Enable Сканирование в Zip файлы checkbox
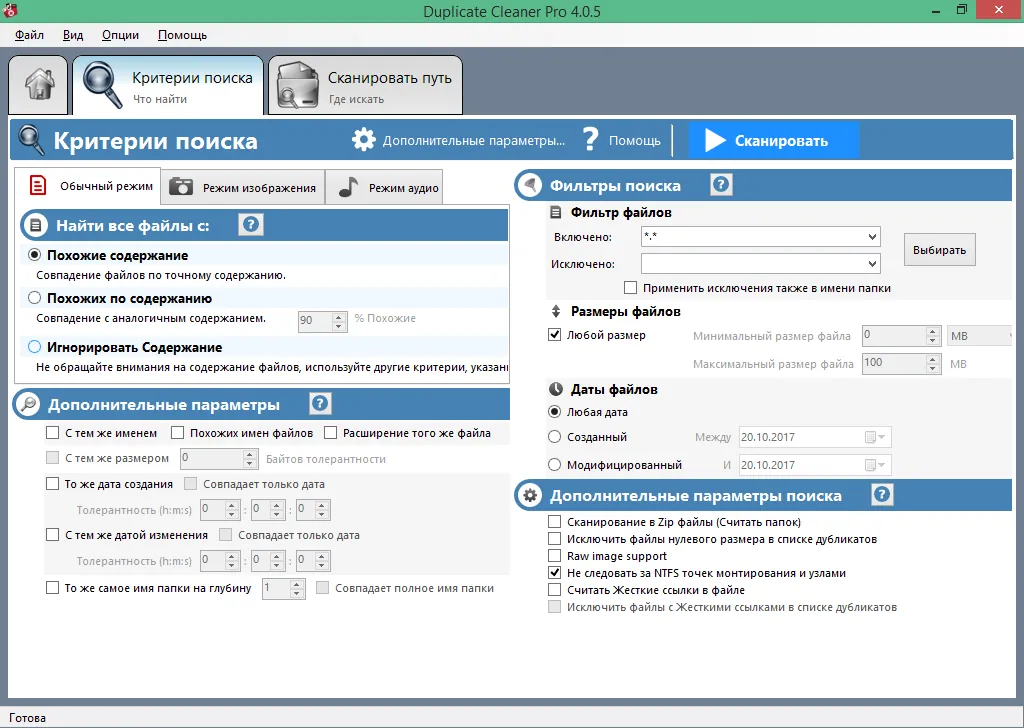 click(x=554, y=522)
